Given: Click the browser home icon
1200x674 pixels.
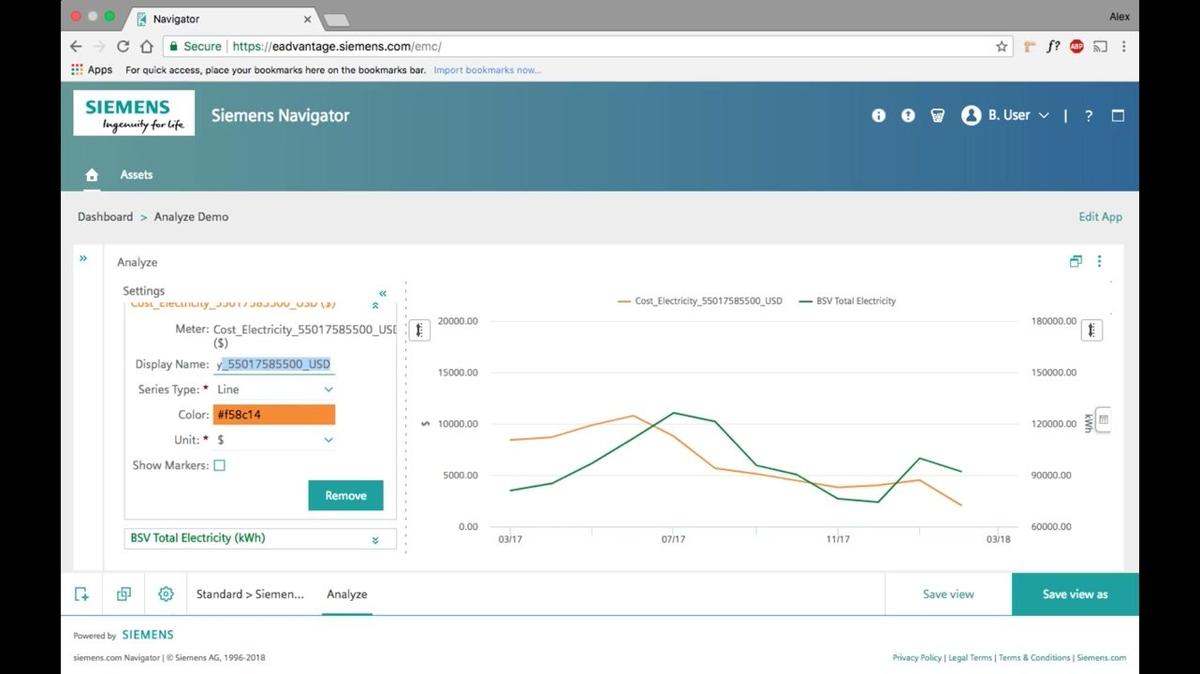Looking at the screenshot, I should [x=147, y=46].
